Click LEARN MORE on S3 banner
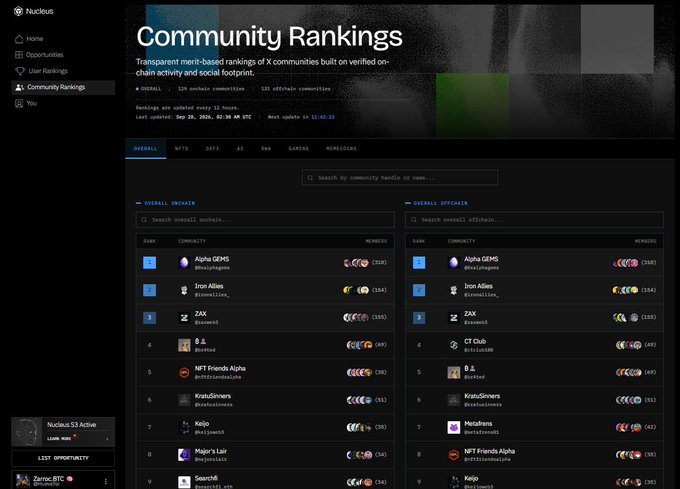This screenshot has width=680, height=489. click(59, 439)
